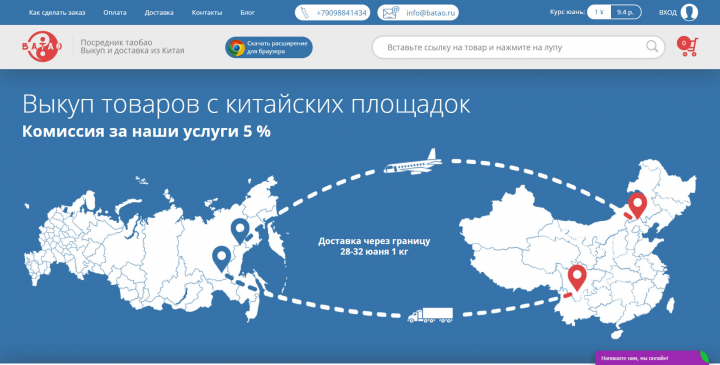The width and height of the screenshot is (720, 365).
Task: Click heading 'Выкуп товаров с китайских площадок'
Action: tap(246, 104)
